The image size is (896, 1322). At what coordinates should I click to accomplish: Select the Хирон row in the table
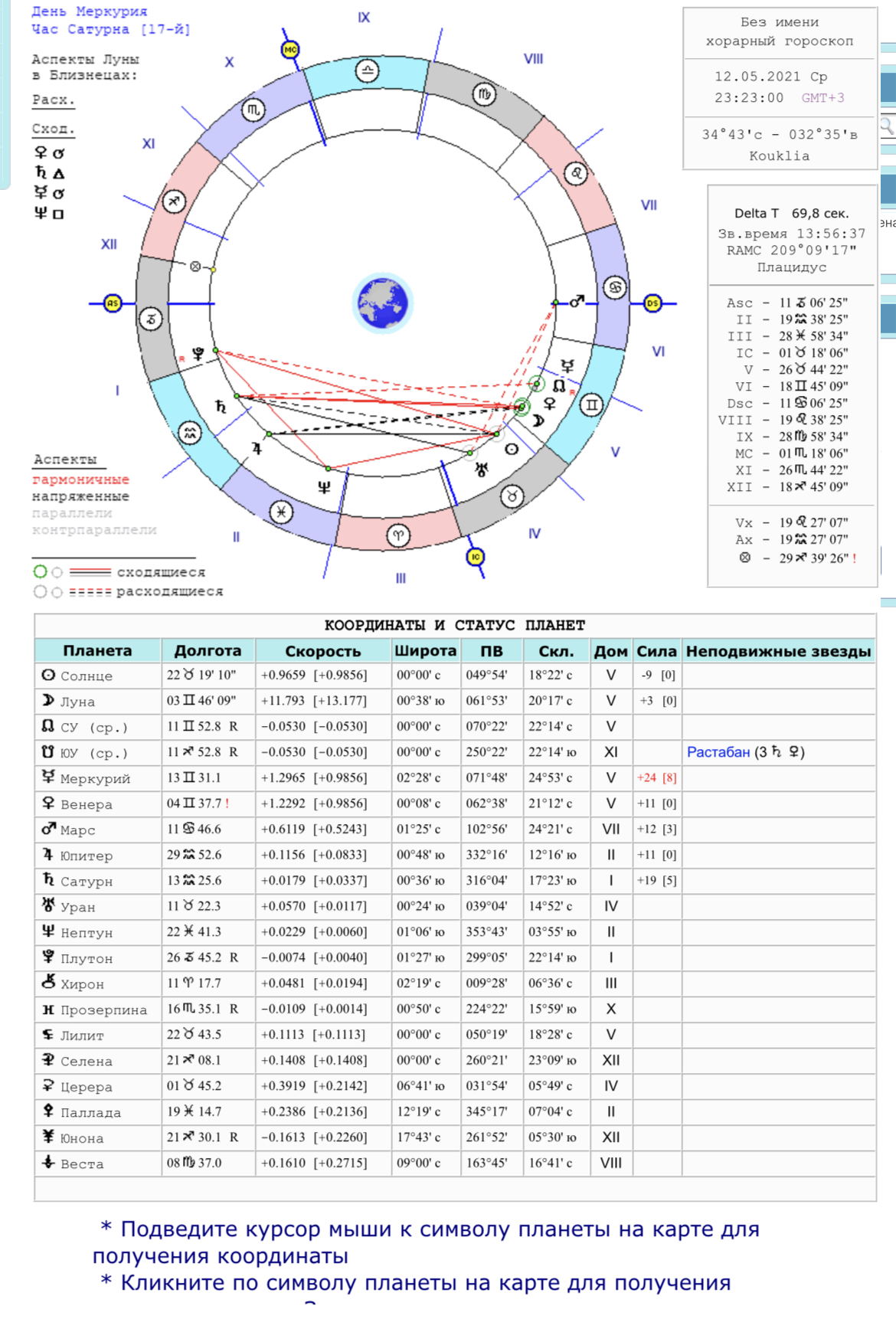coord(455,983)
